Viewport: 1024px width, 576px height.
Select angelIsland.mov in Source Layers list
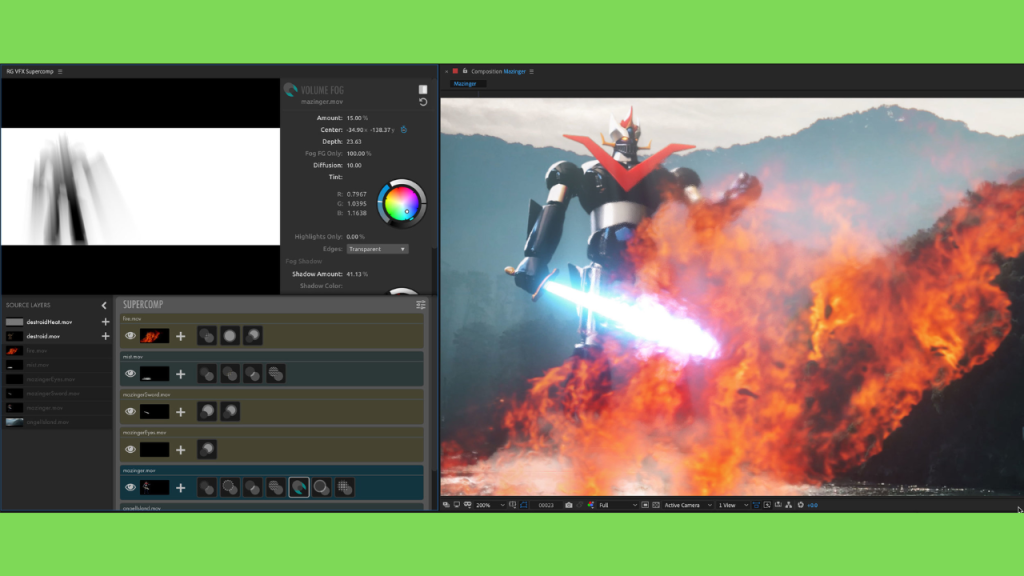(48, 422)
